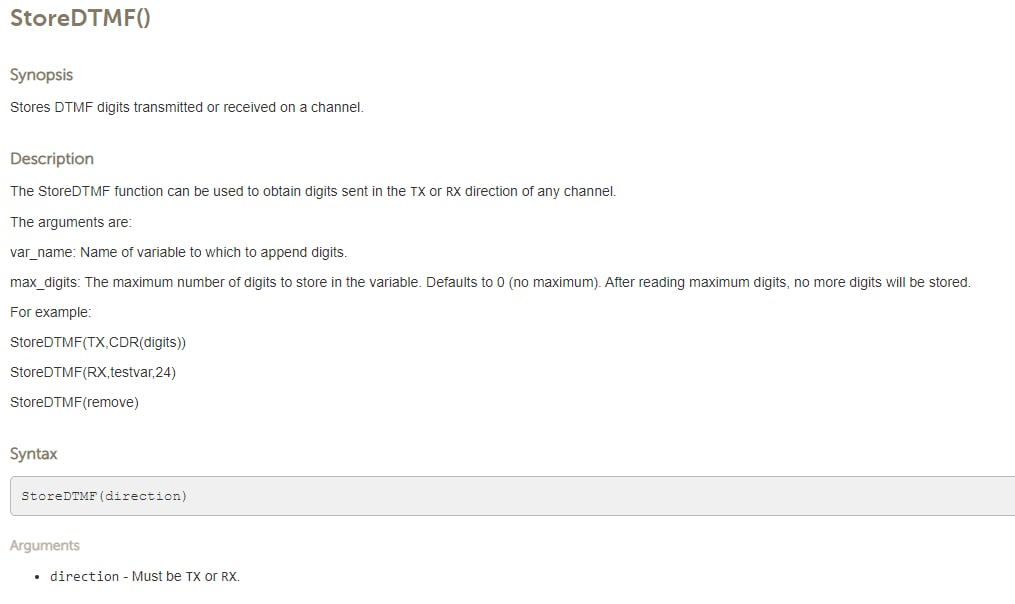
Task: Click the direction argument bullet item
Action: (x=145, y=576)
